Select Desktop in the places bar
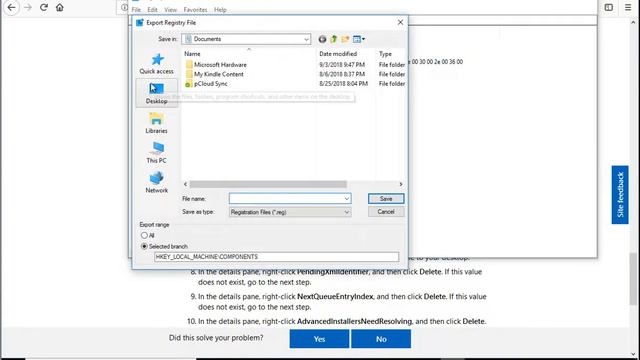 tap(157, 93)
